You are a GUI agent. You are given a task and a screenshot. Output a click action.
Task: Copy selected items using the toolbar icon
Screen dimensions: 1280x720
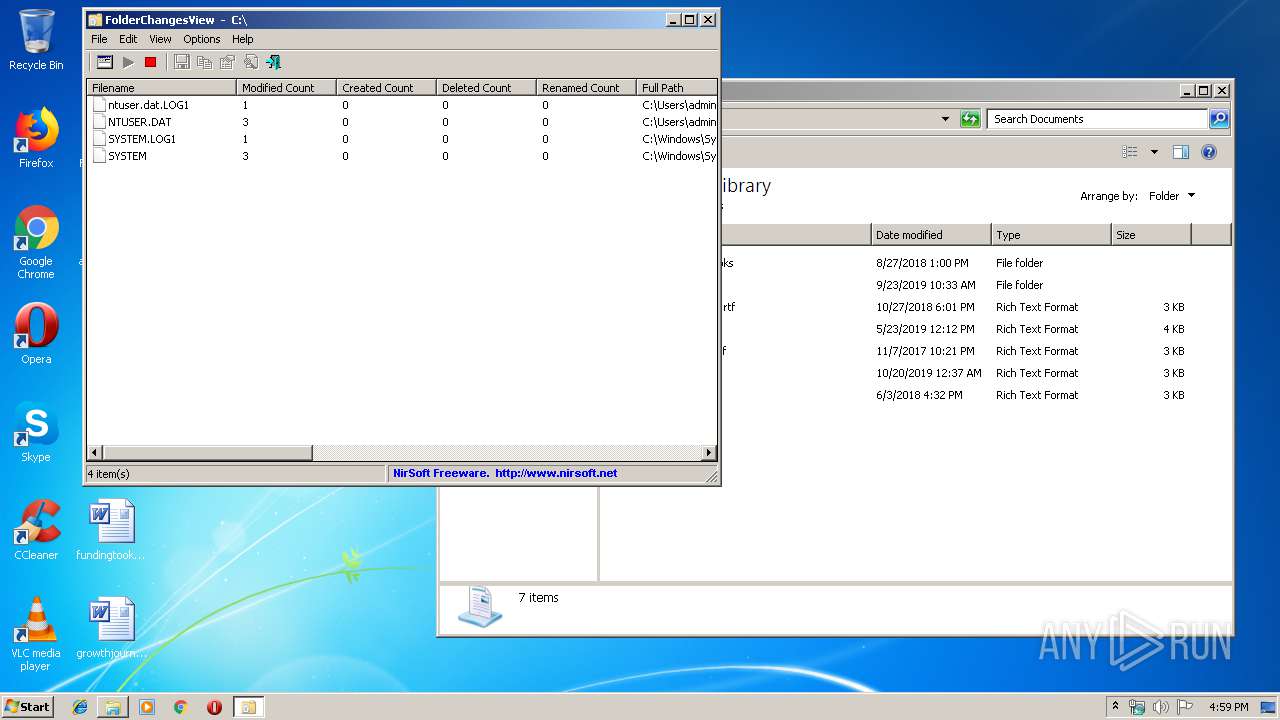coord(204,62)
